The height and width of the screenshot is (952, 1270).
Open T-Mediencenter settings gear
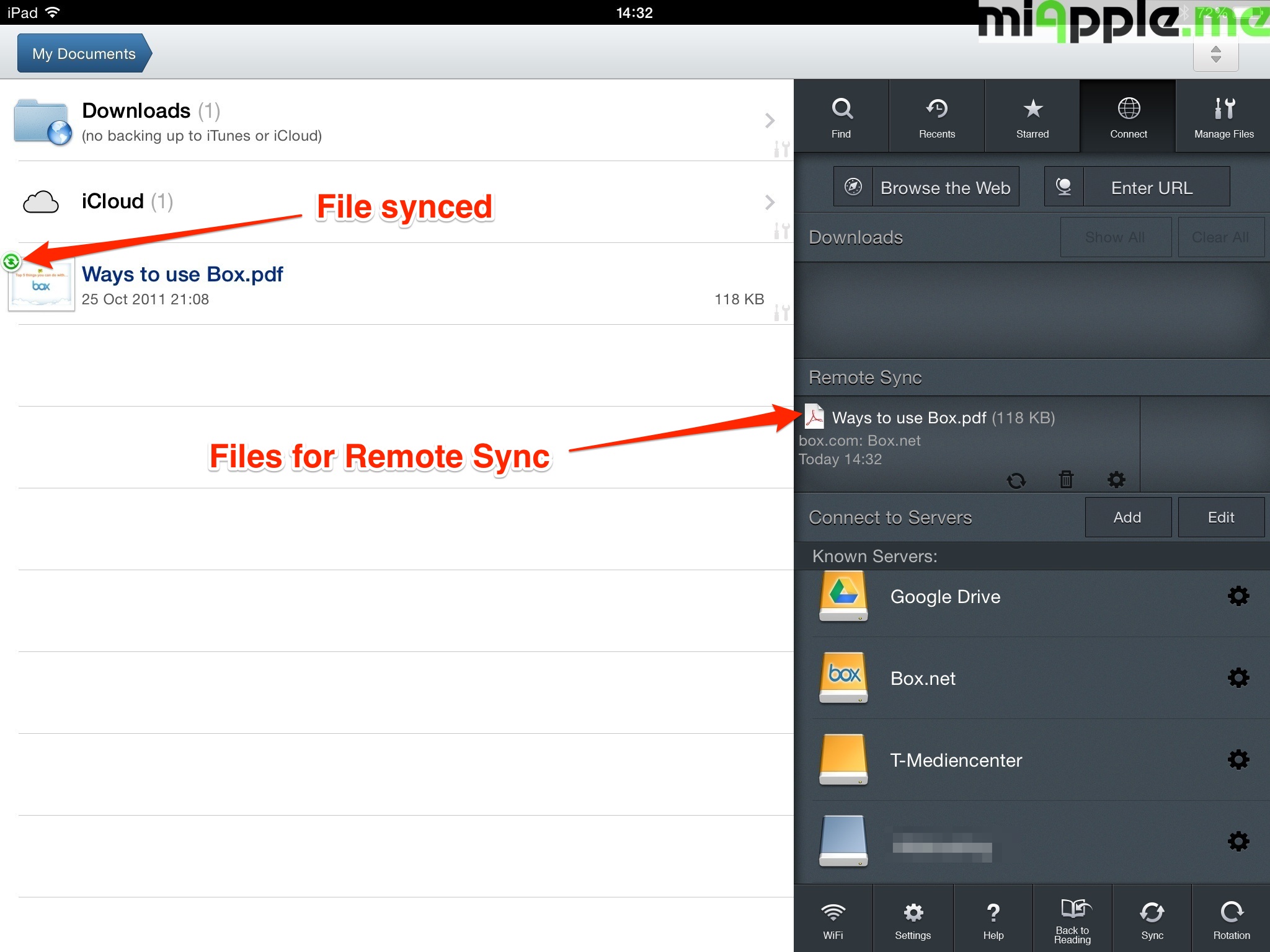click(x=1238, y=760)
